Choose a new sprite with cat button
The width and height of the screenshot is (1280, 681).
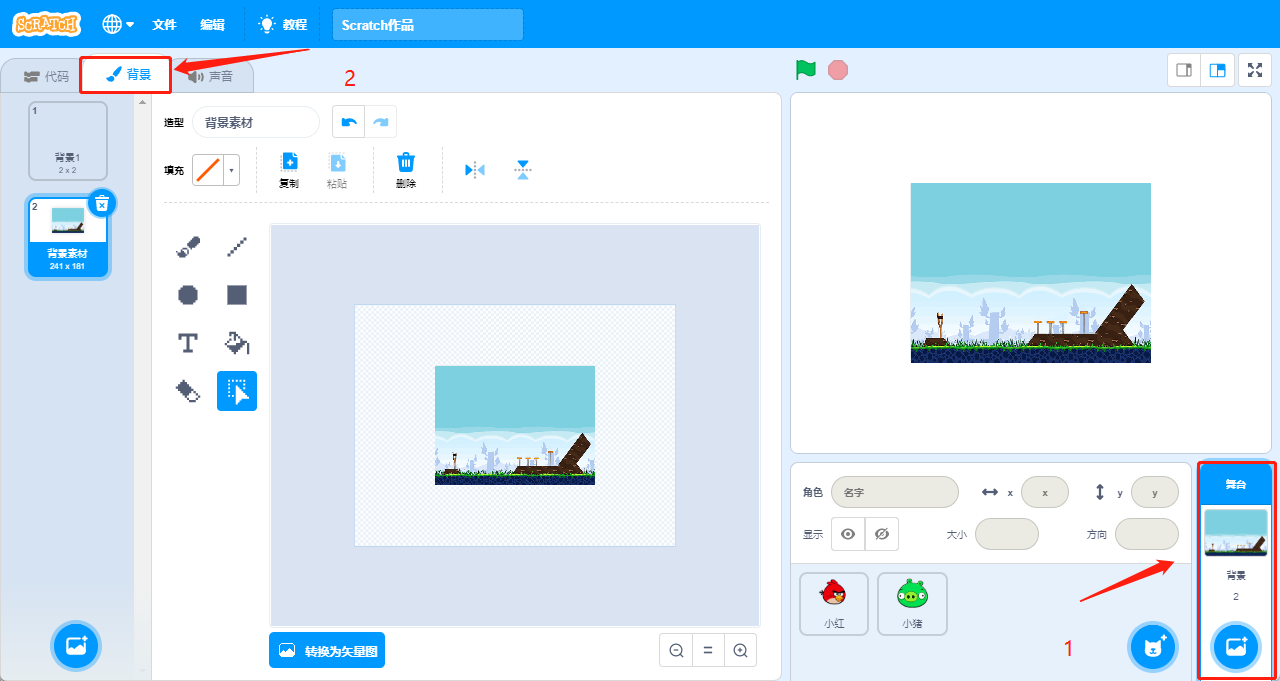click(1154, 646)
